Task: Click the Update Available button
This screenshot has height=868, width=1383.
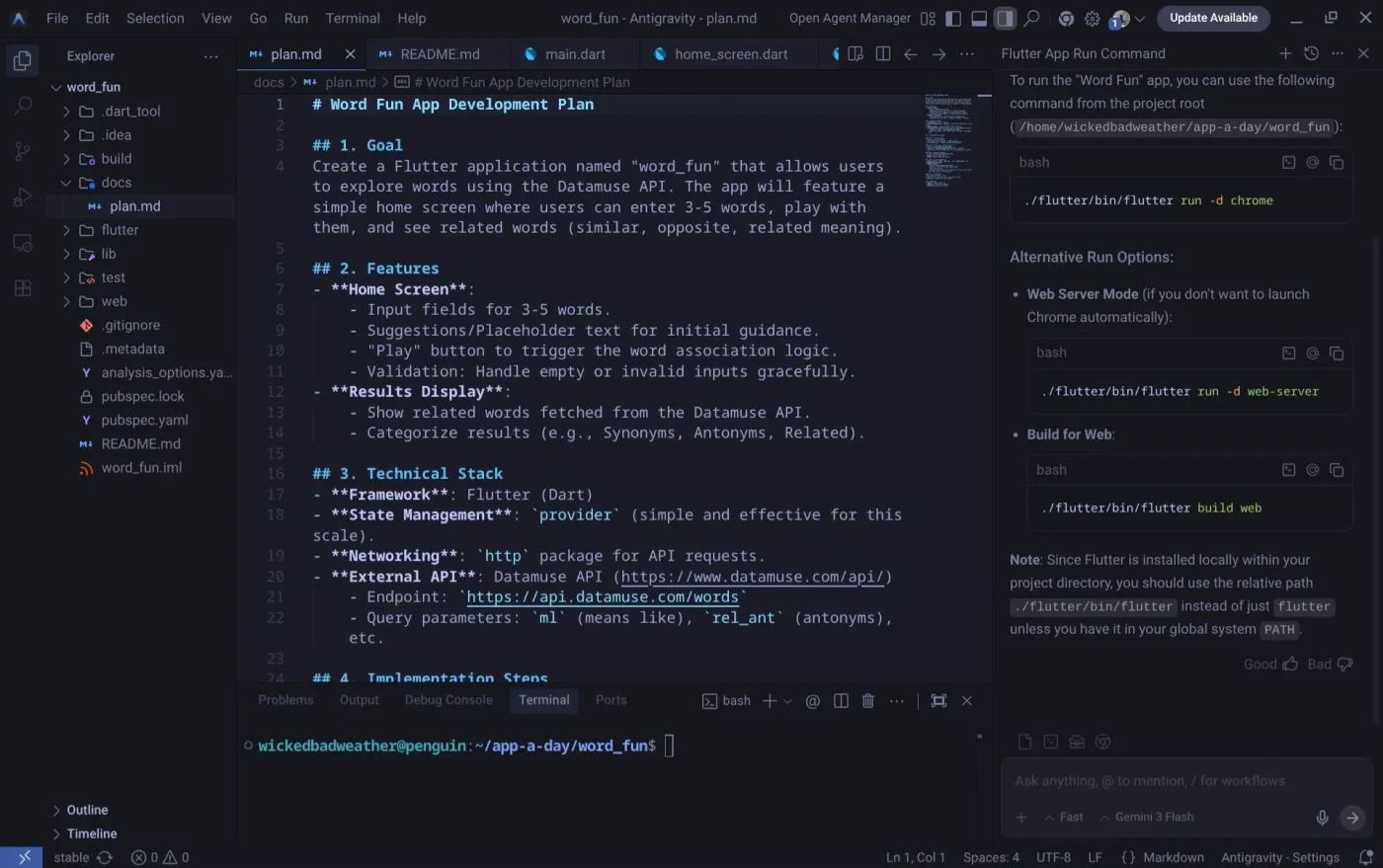Action: [x=1213, y=18]
